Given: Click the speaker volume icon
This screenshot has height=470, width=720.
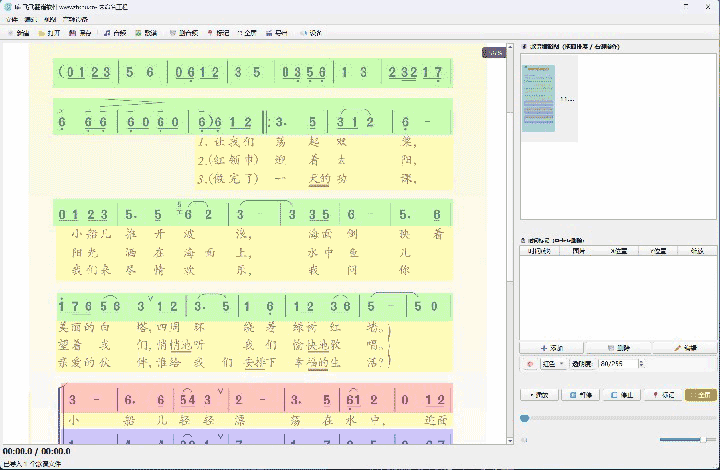Looking at the screenshot, I should coord(524,440).
